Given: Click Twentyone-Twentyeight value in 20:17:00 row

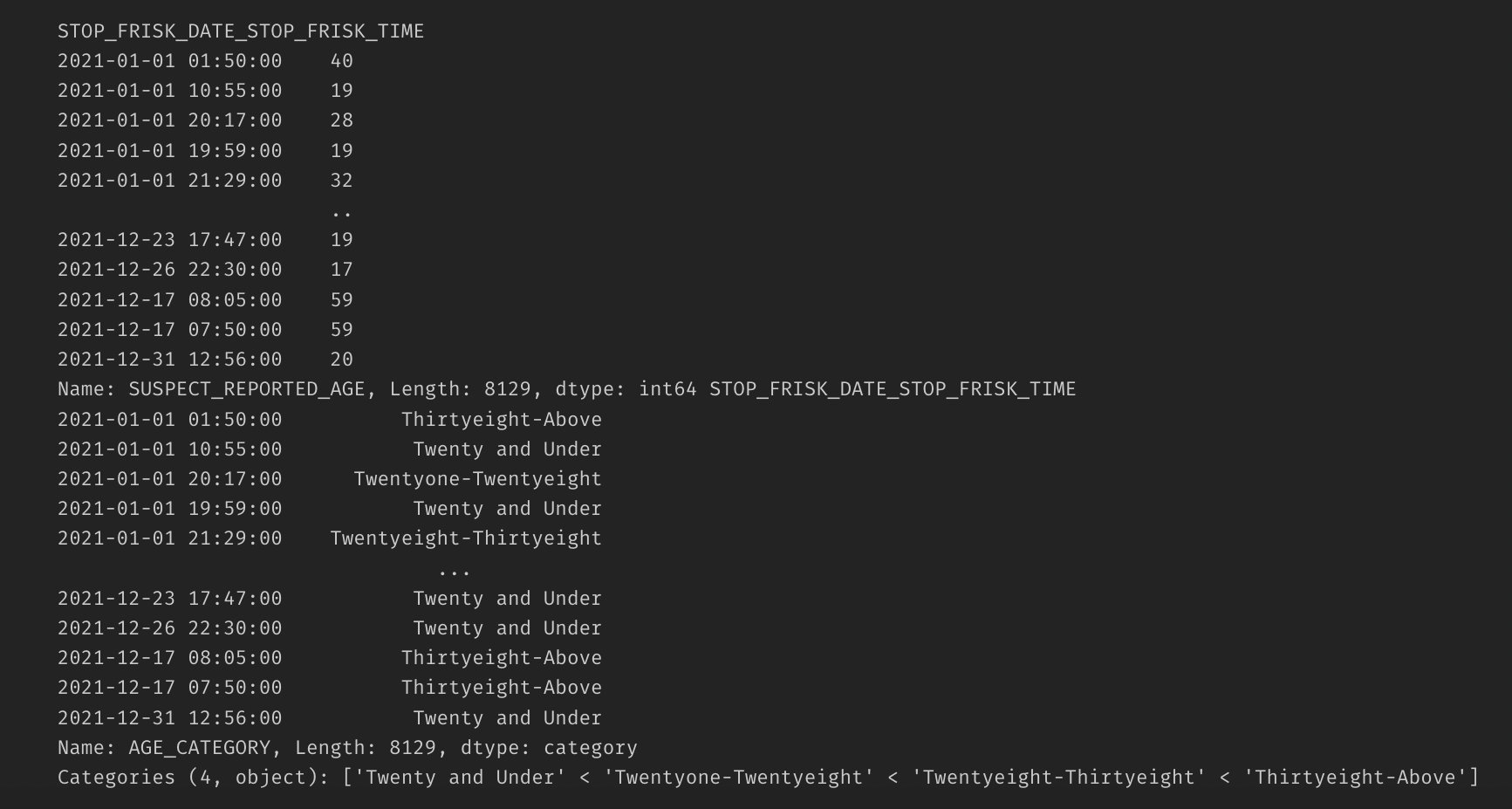Looking at the screenshot, I should [477, 479].
